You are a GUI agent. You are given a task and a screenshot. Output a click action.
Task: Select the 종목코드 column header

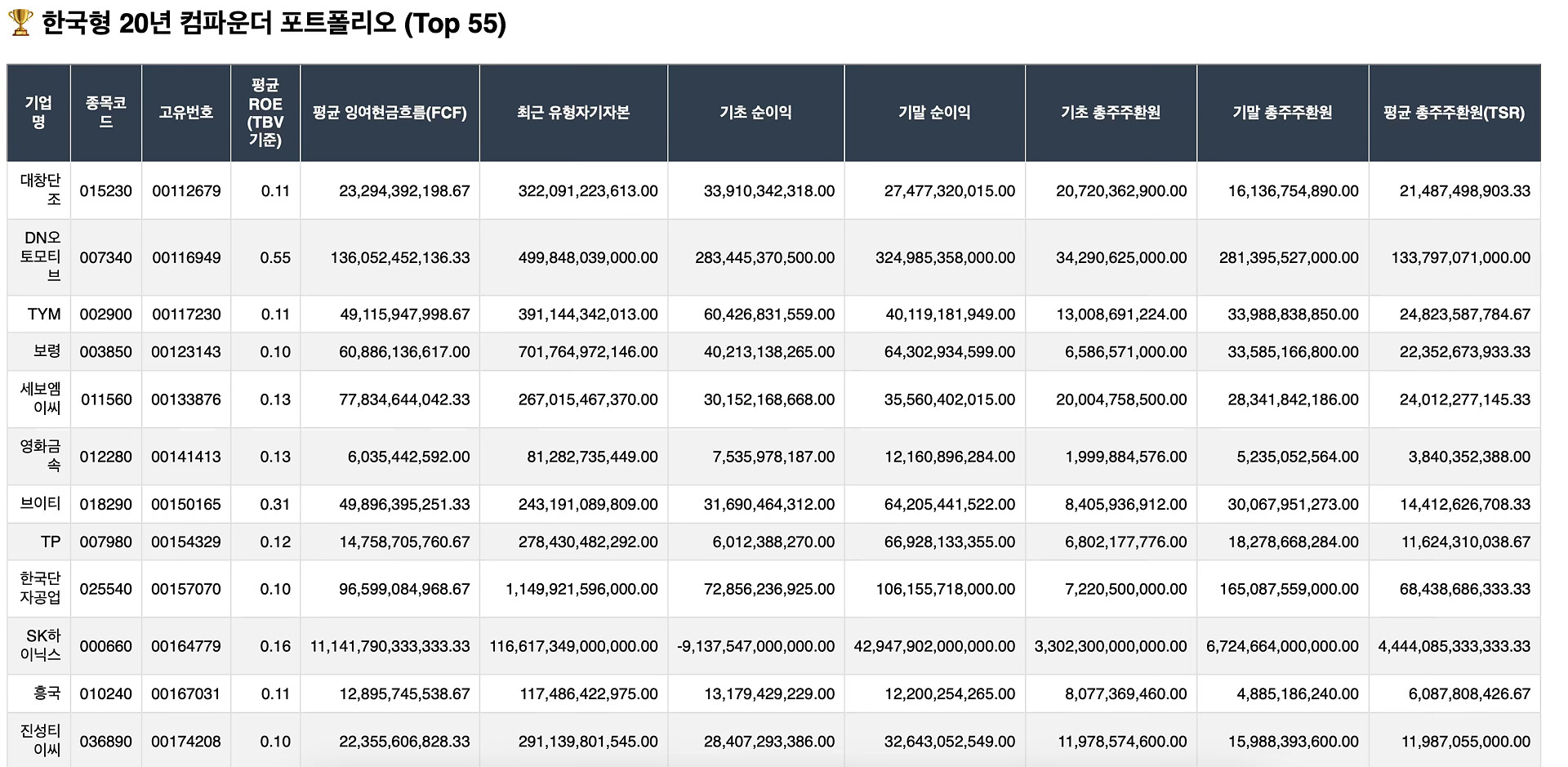[106, 113]
